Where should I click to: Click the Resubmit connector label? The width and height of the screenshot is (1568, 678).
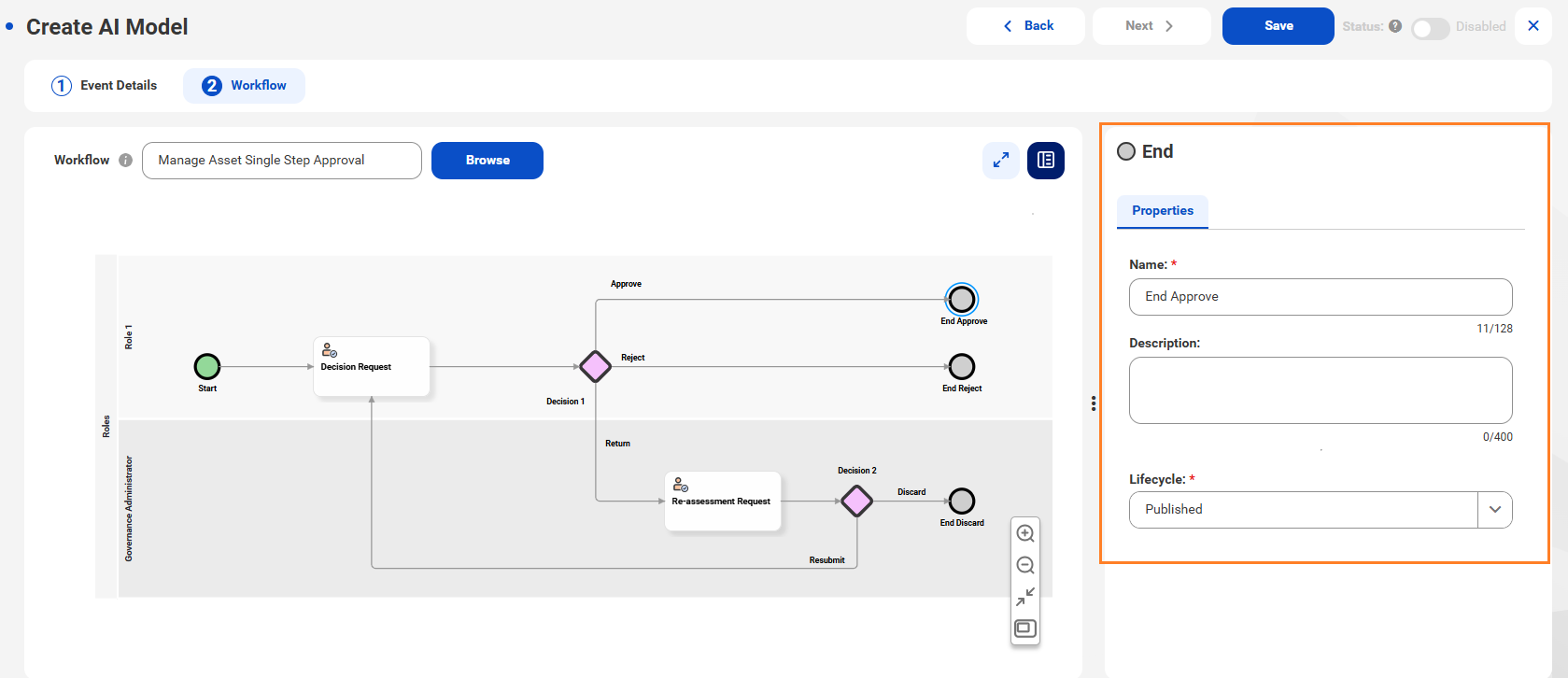[x=826, y=560]
